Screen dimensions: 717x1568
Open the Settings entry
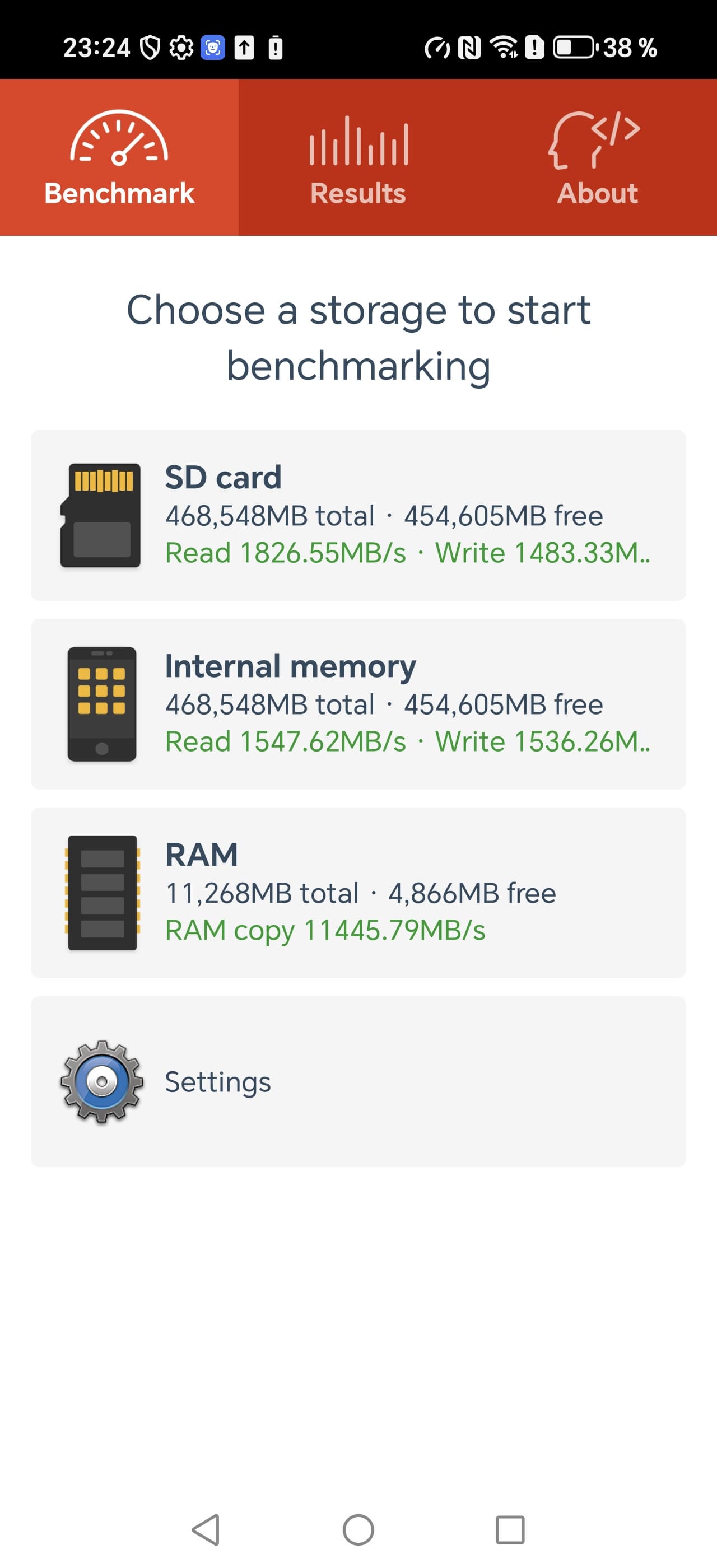click(358, 1082)
